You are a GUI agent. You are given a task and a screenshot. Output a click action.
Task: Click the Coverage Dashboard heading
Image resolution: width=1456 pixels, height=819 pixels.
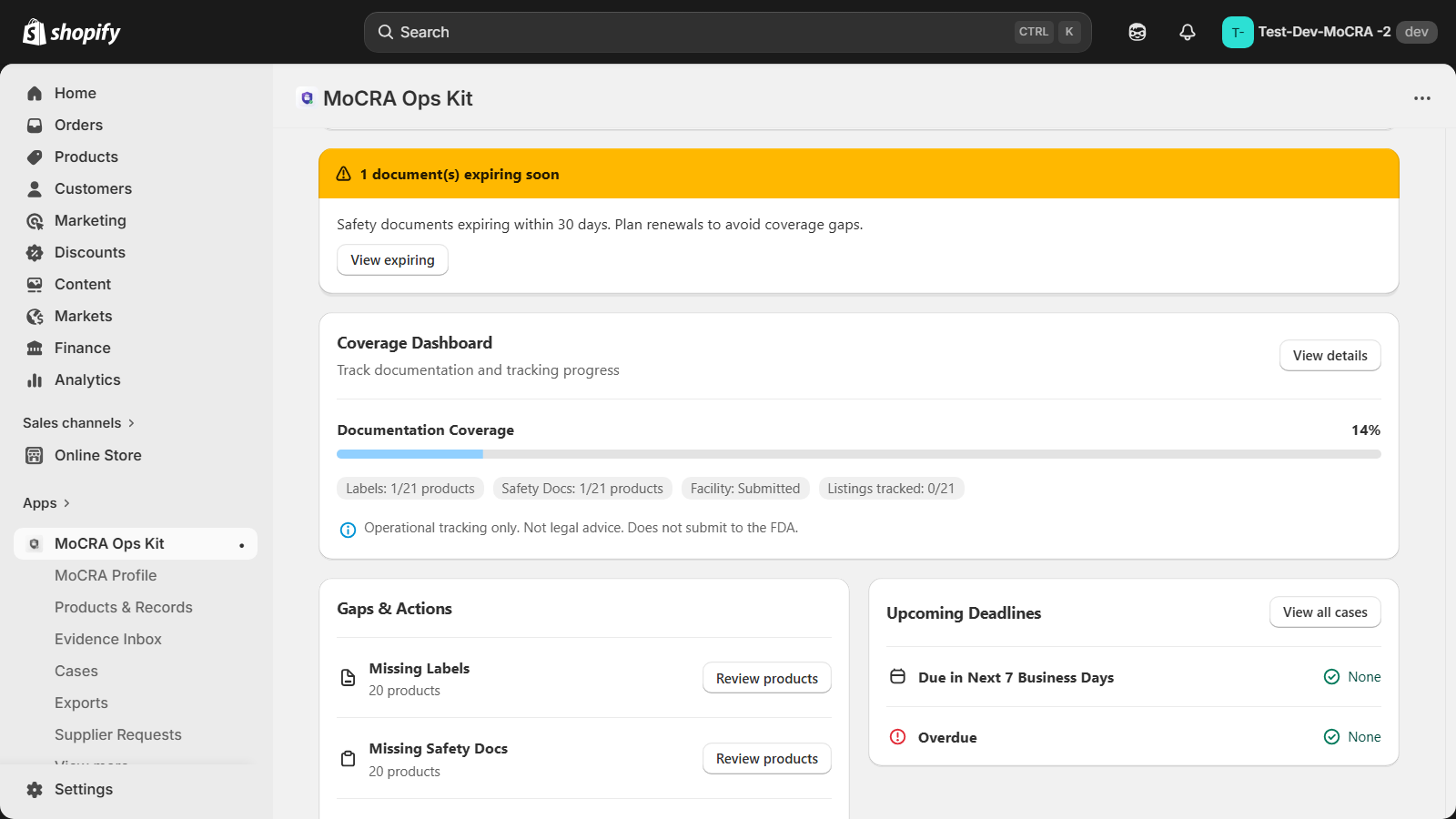tap(414, 343)
